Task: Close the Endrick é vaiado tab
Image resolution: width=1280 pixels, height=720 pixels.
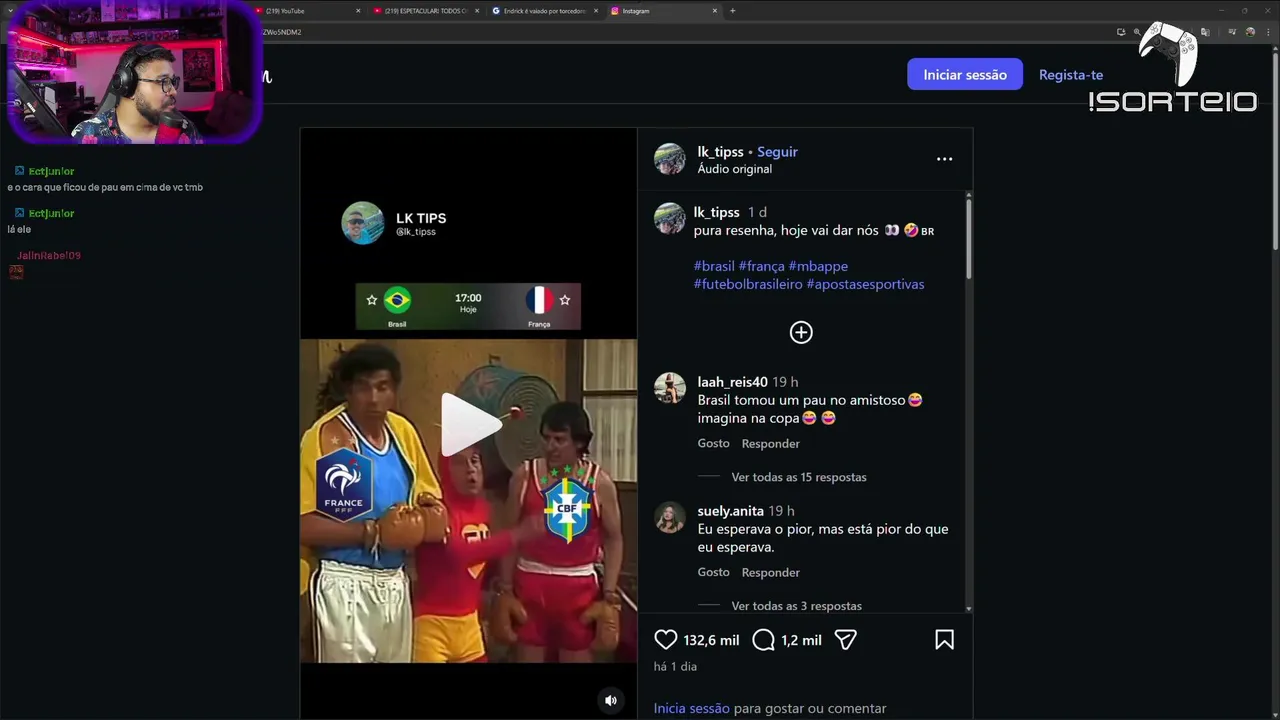Action: (596, 11)
